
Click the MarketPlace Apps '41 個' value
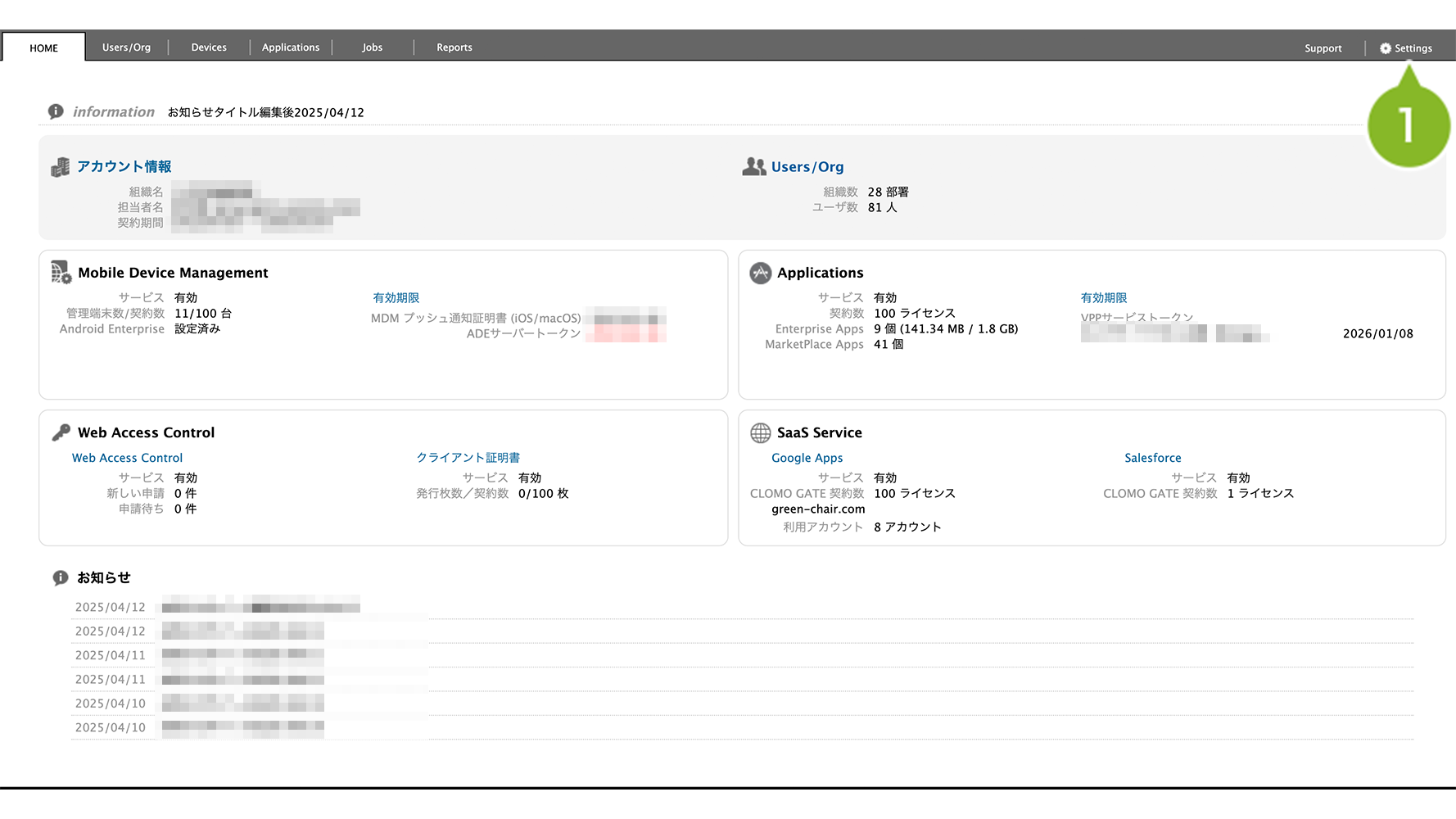(x=889, y=345)
